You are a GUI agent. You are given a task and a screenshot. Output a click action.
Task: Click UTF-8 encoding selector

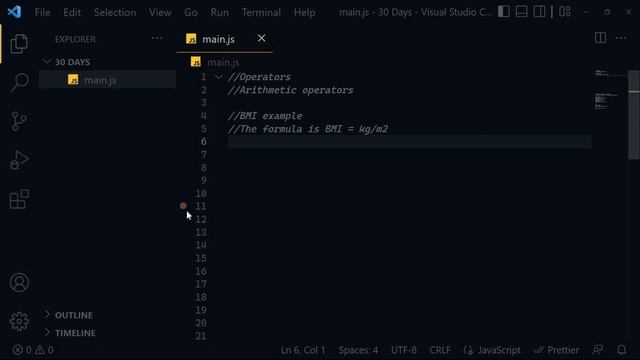(x=404, y=350)
